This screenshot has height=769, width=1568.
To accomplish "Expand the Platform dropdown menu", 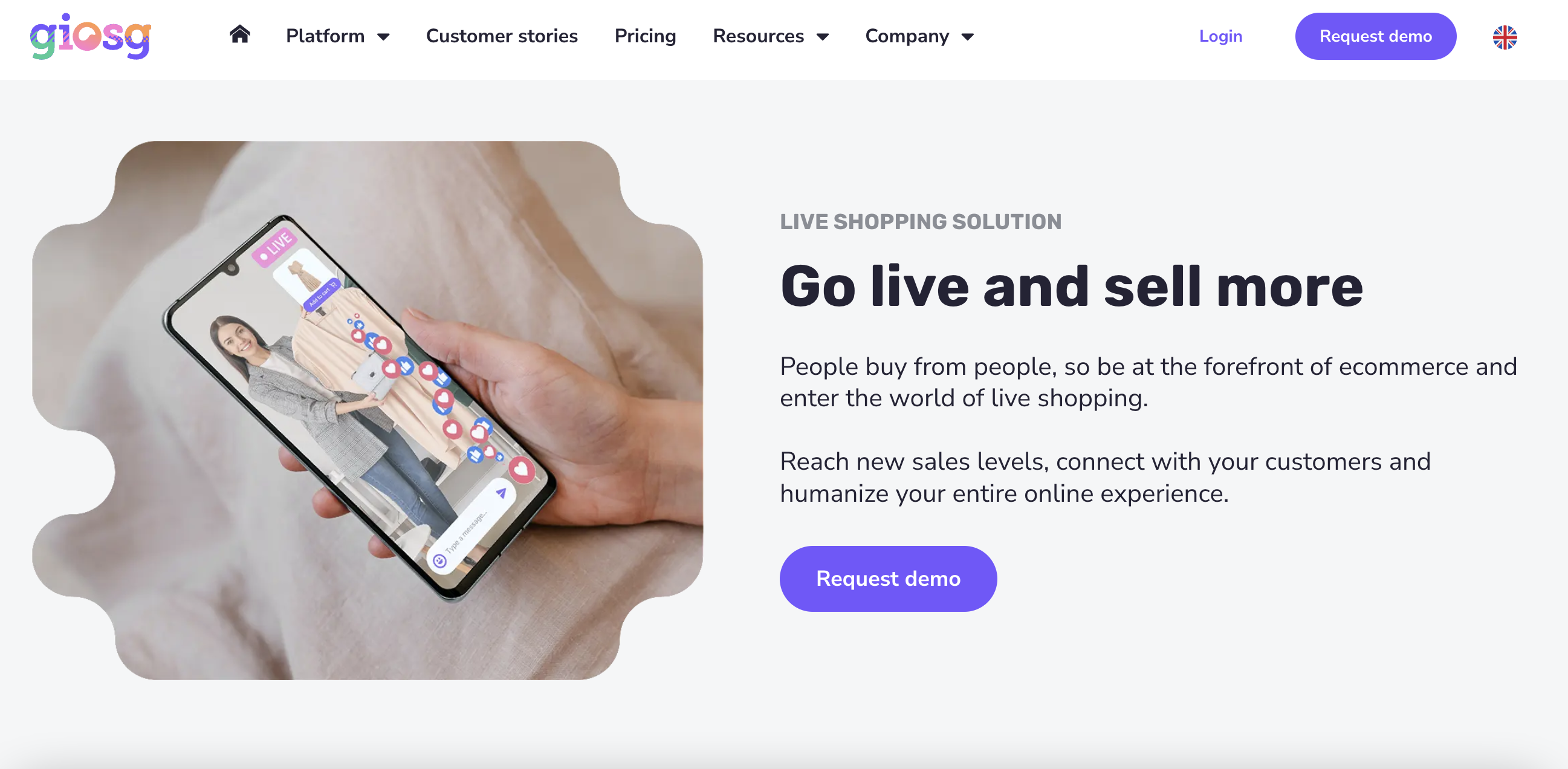I will coord(336,36).
